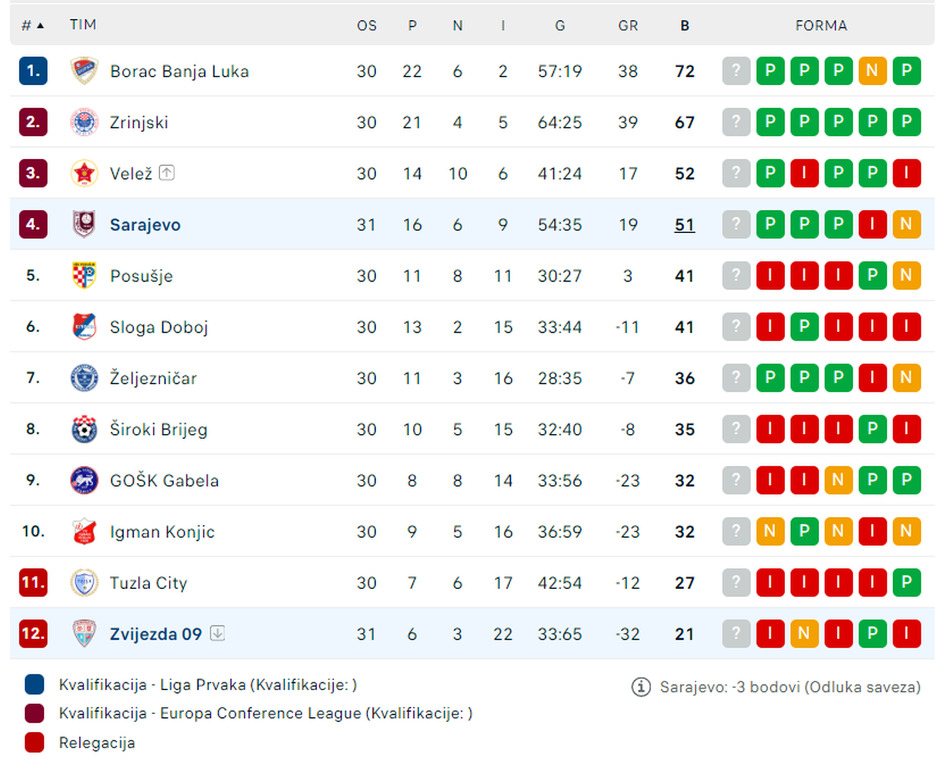The height and width of the screenshot is (766, 938).
Task: Open the Zvijezda 09 team link
Action: click(x=156, y=634)
